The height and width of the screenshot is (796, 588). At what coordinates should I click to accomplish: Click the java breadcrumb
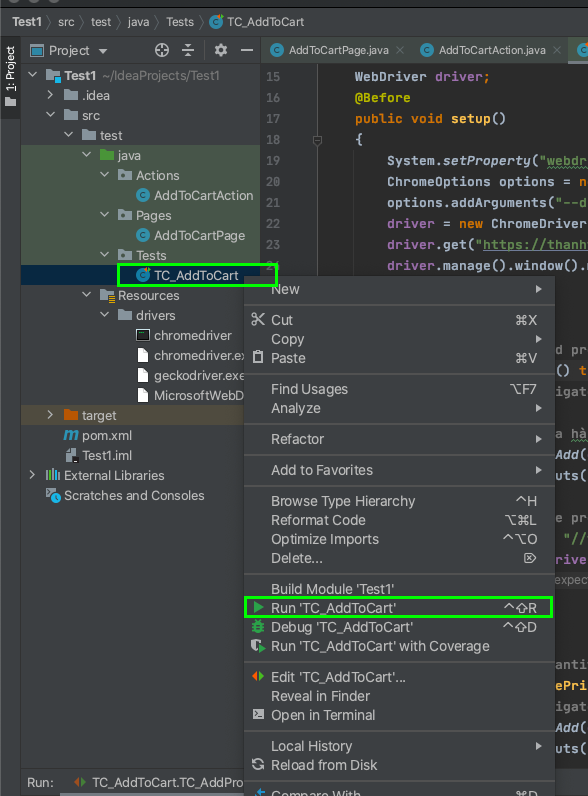pos(138,22)
